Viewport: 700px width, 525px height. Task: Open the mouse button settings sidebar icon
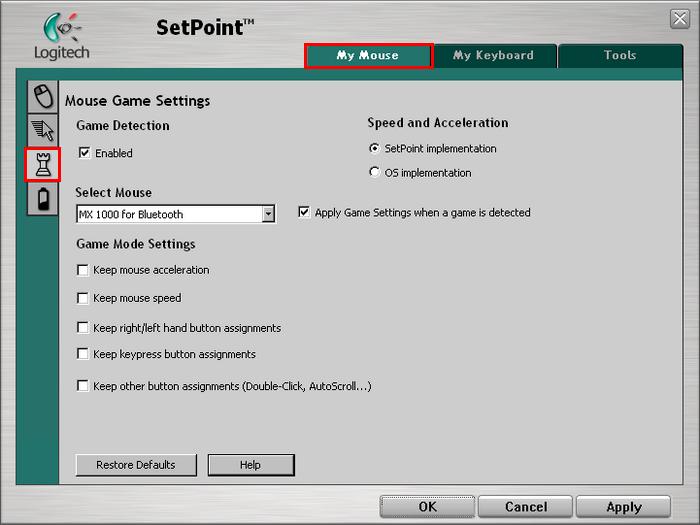(43, 96)
